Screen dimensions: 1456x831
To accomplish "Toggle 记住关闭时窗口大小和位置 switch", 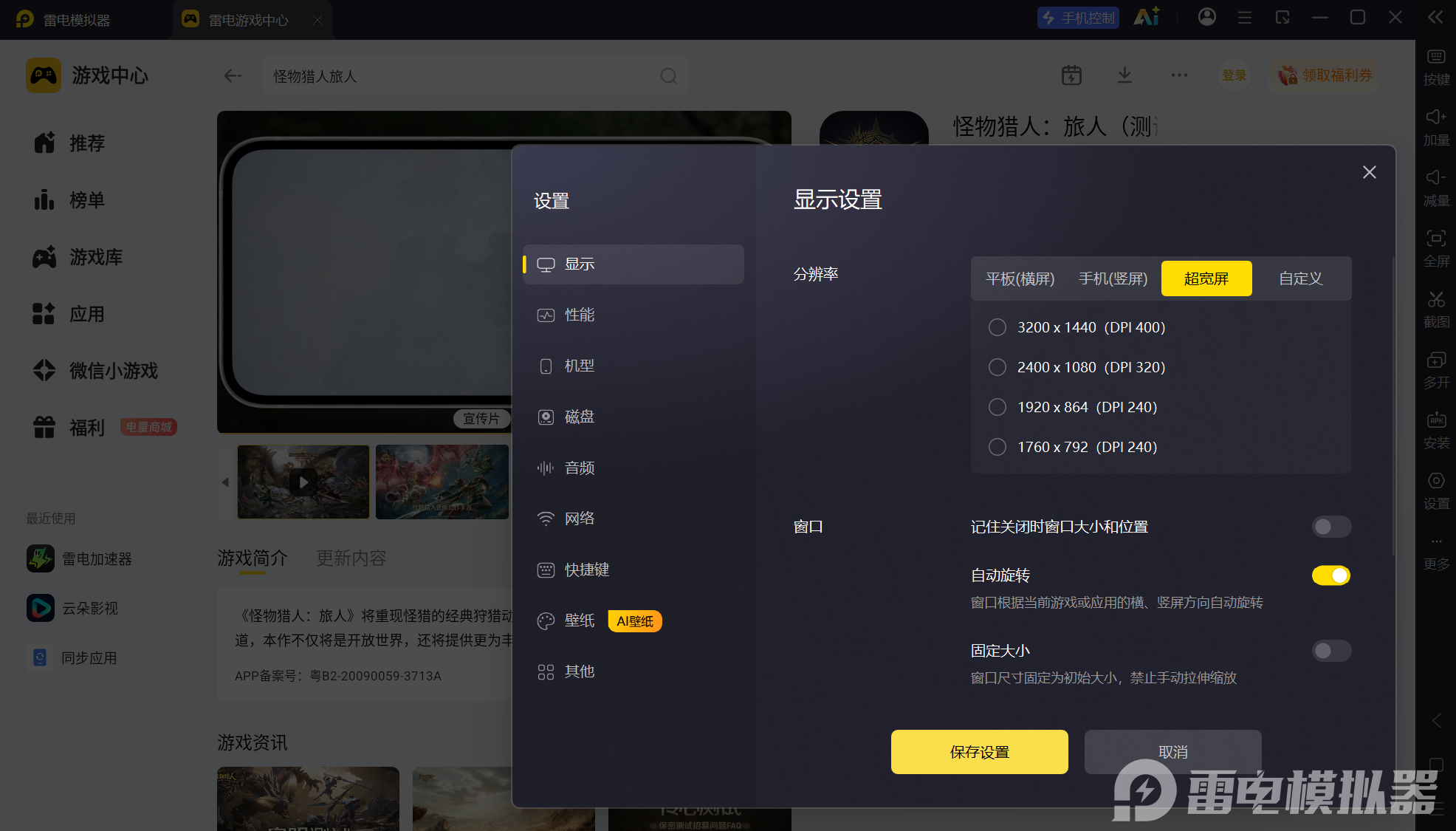I will pyautogui.click(x=1331, y=527).
